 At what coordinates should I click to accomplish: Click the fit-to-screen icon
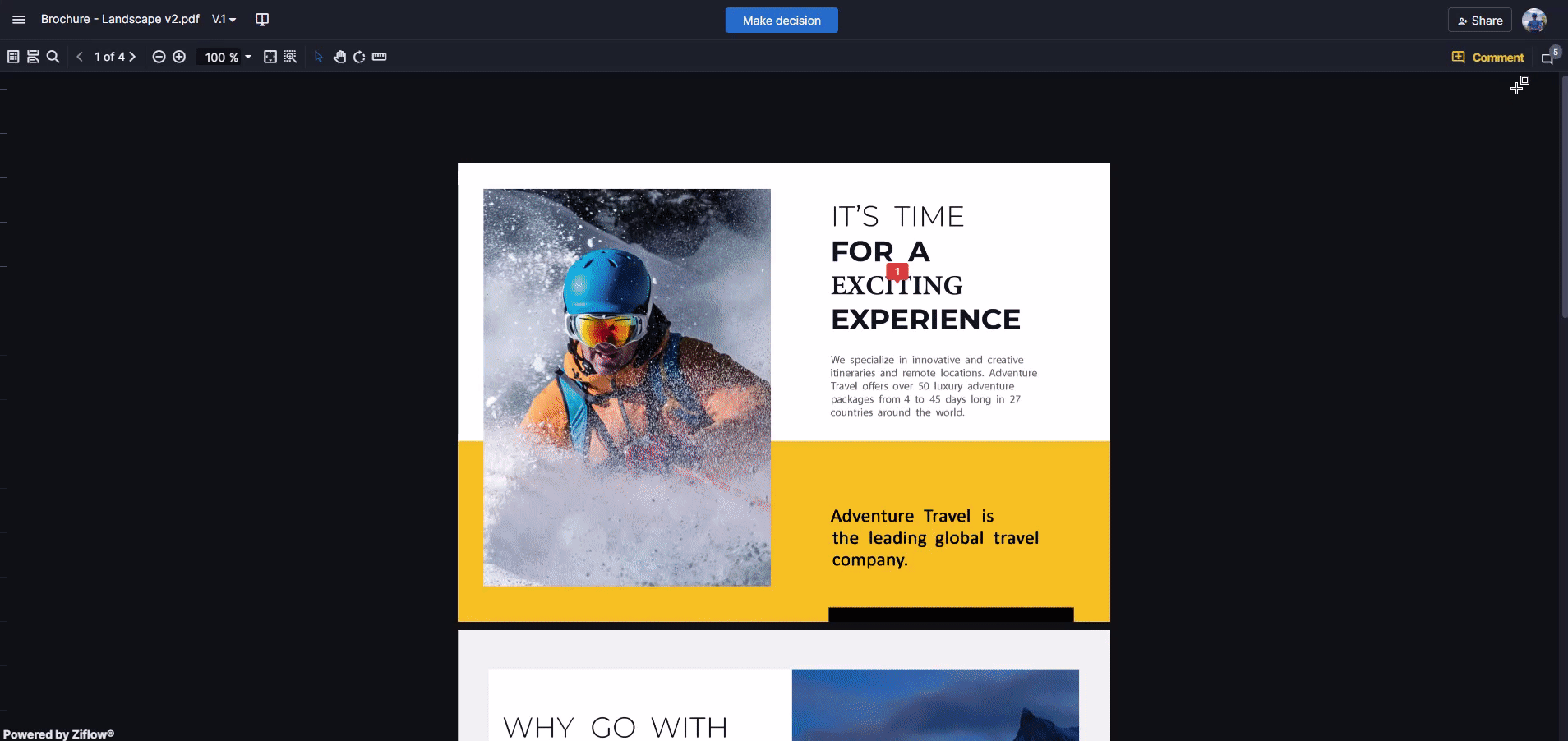[x=270, y=57]
